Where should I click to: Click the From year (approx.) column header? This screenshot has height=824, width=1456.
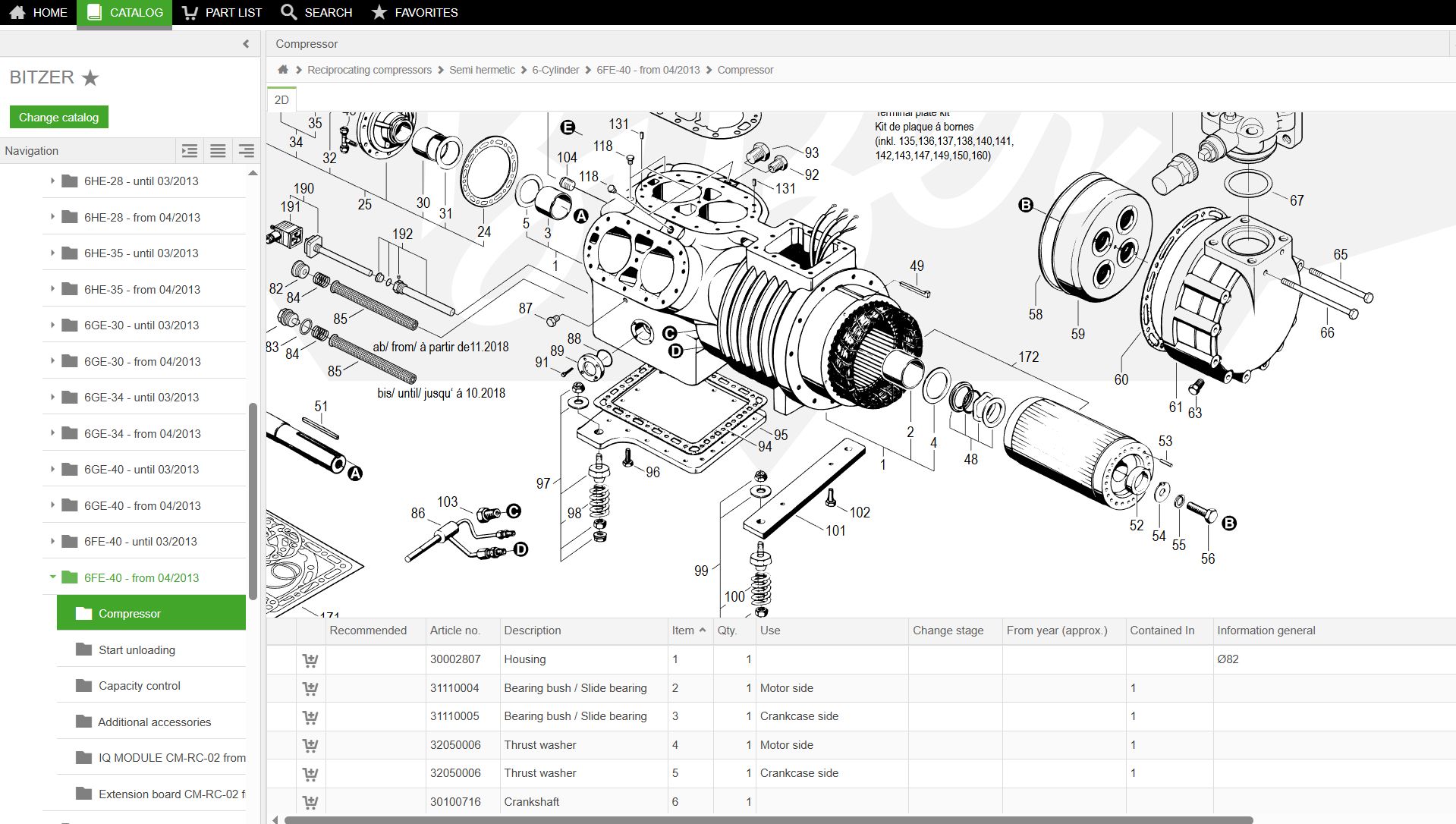coord(1064,631)
